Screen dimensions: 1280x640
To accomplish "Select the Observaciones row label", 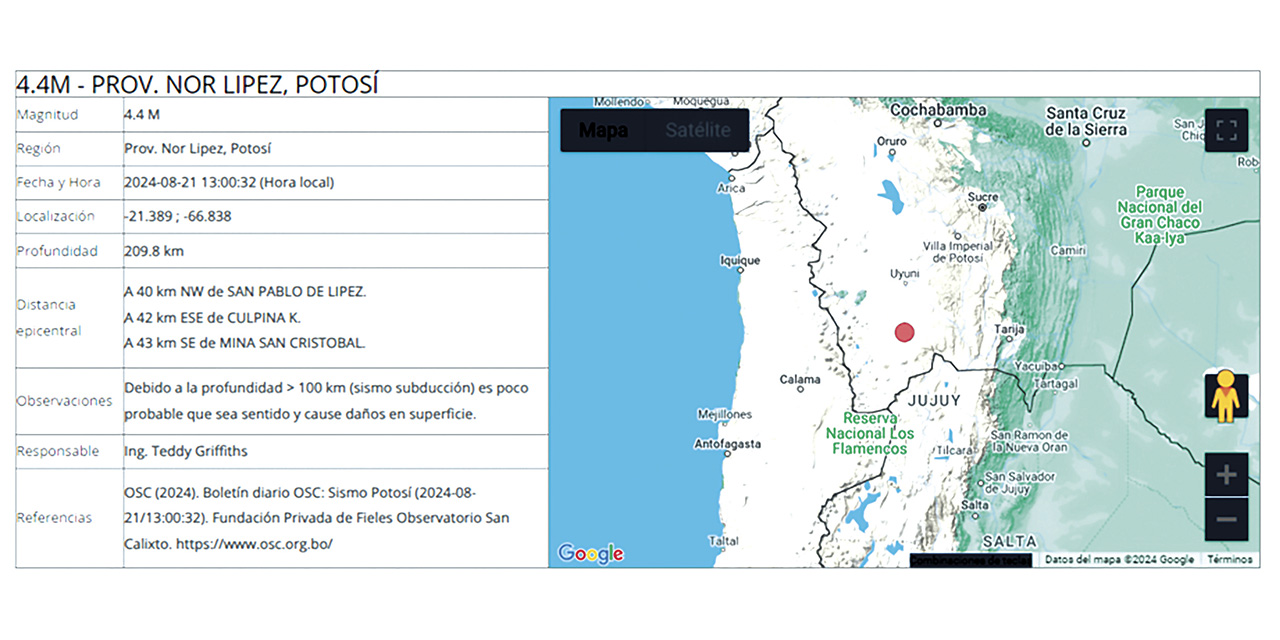I will click(64, 401).
